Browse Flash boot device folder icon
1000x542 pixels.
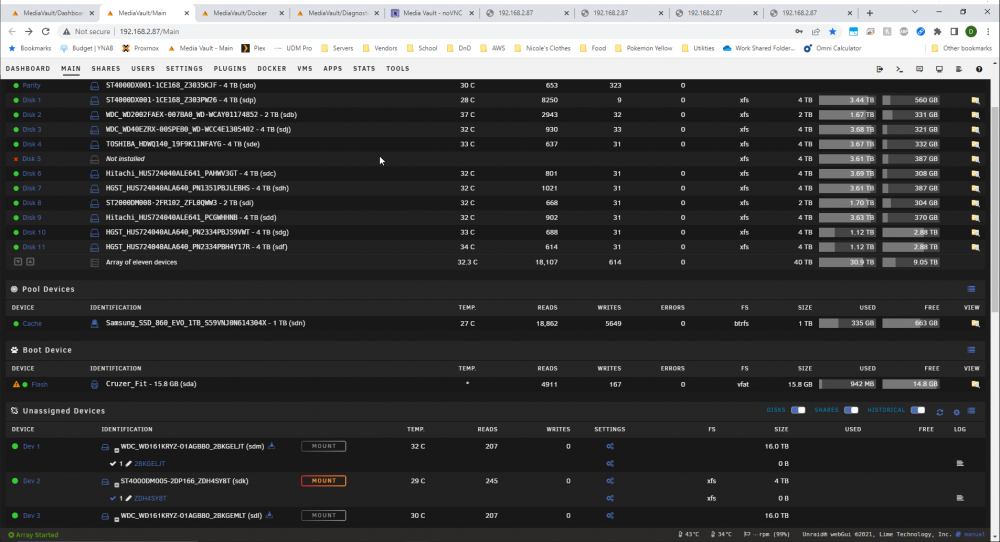[975, 385]
